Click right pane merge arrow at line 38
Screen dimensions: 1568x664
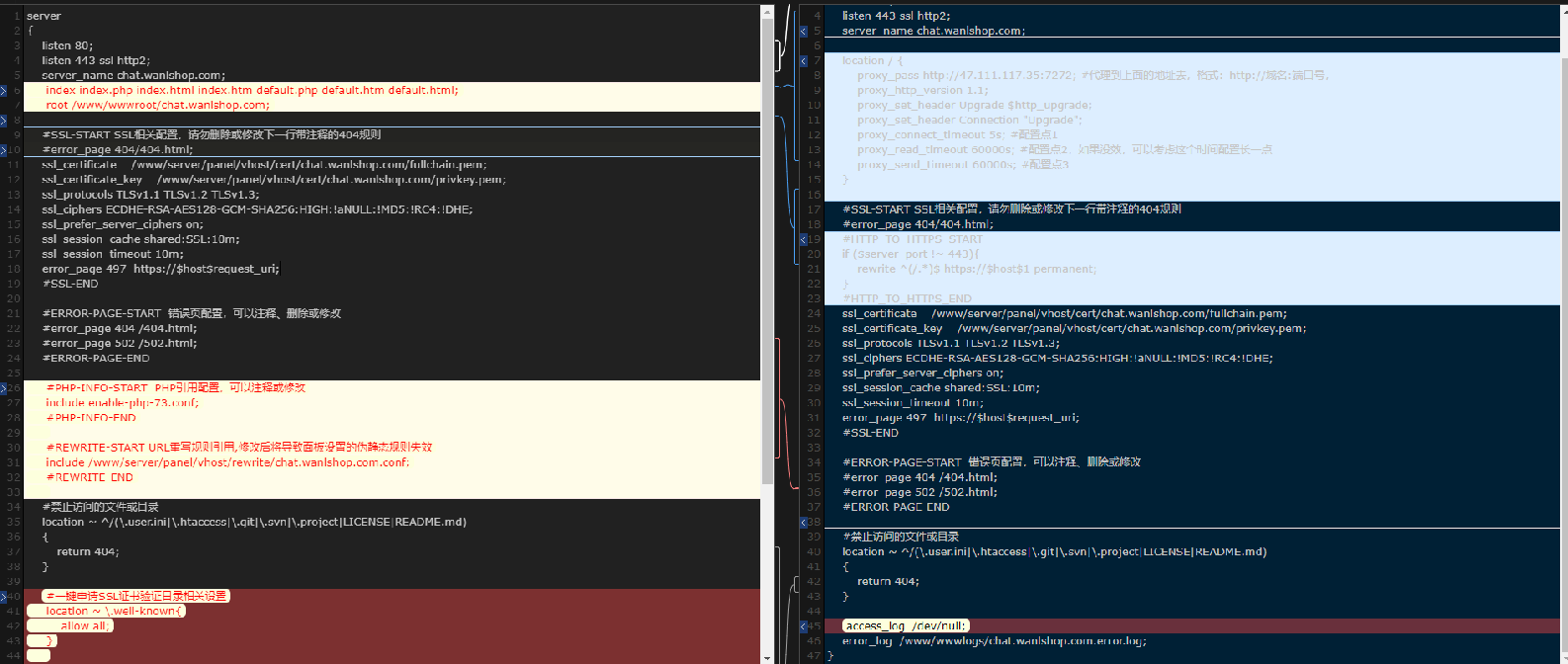click(804, 522)
